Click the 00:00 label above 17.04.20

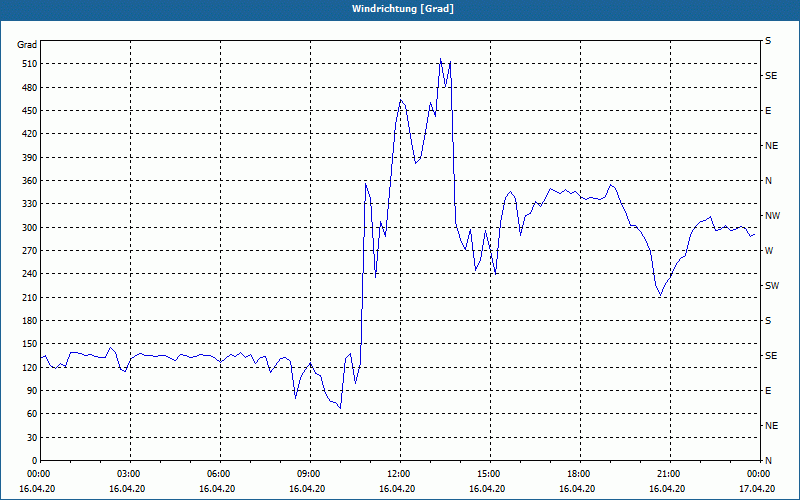[759, 474]
